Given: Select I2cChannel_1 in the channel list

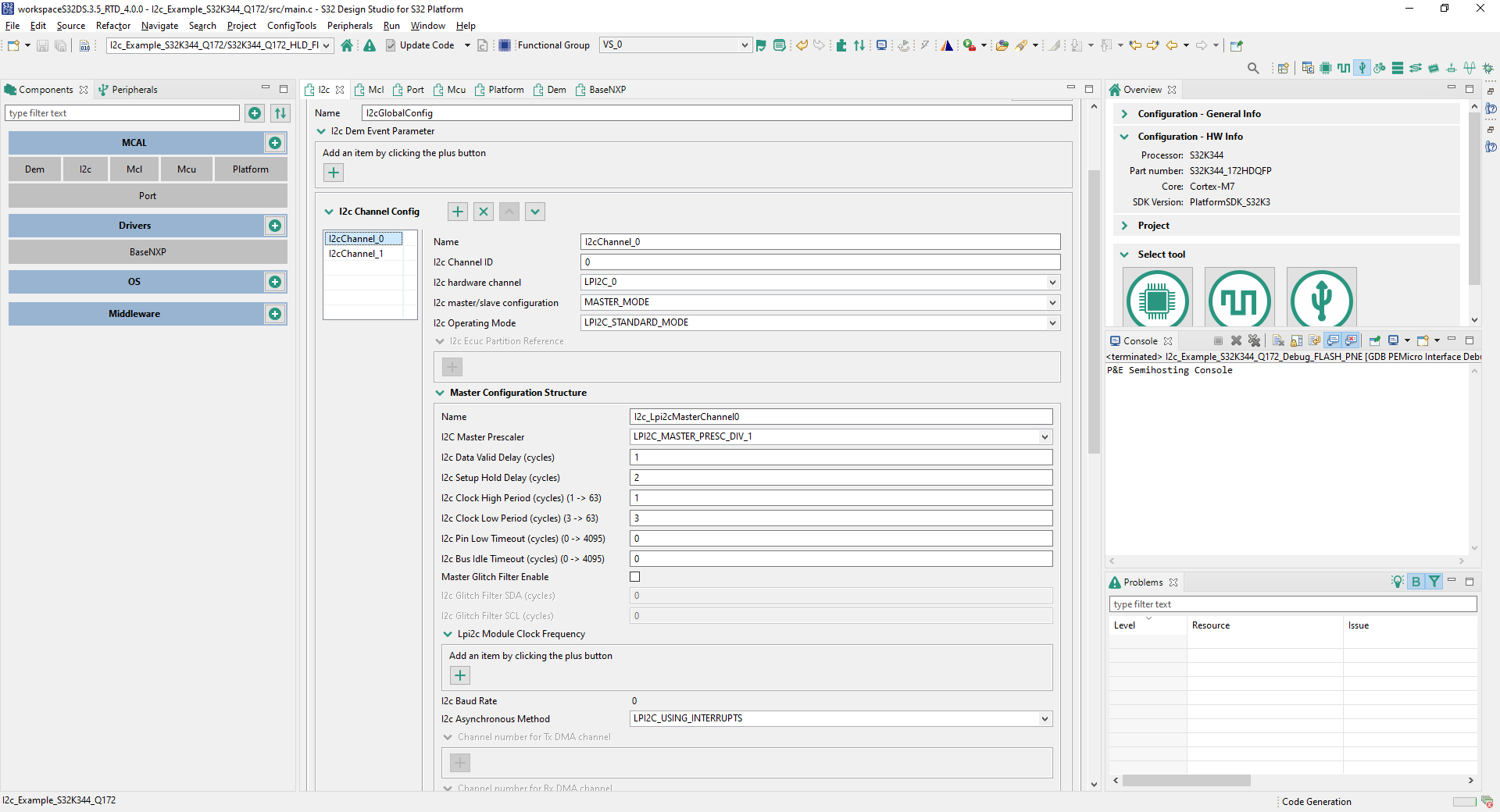Looking at the screenshot, I should pos(356,253).
